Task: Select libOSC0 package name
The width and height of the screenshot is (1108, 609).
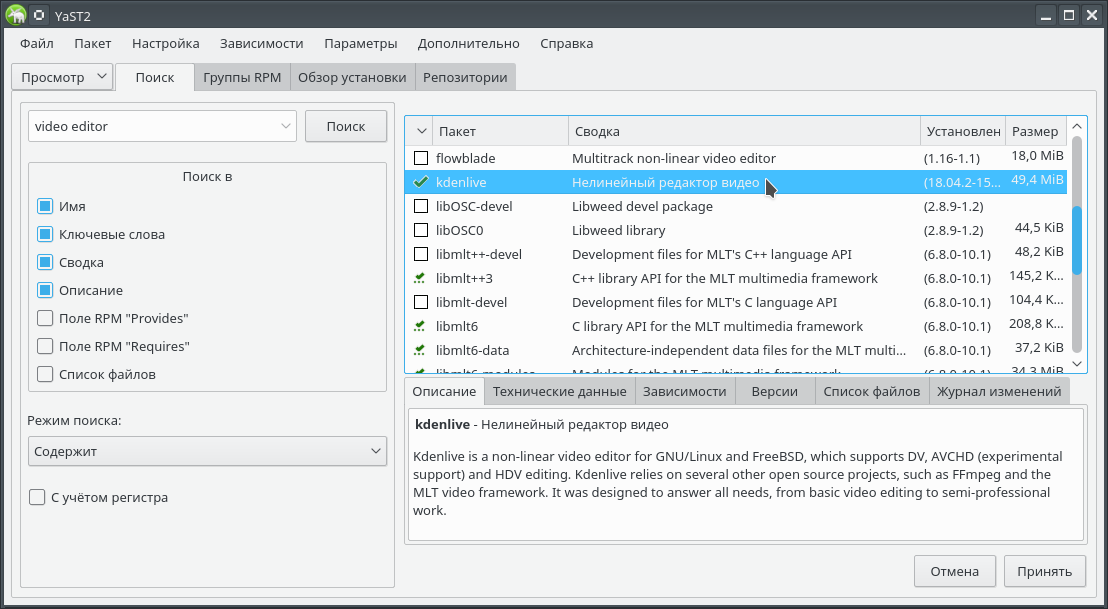Action: tap(459, 230)
